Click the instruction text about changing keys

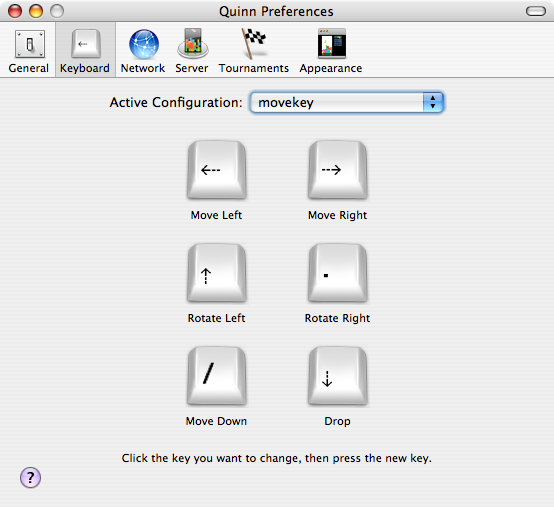(277, 458)
